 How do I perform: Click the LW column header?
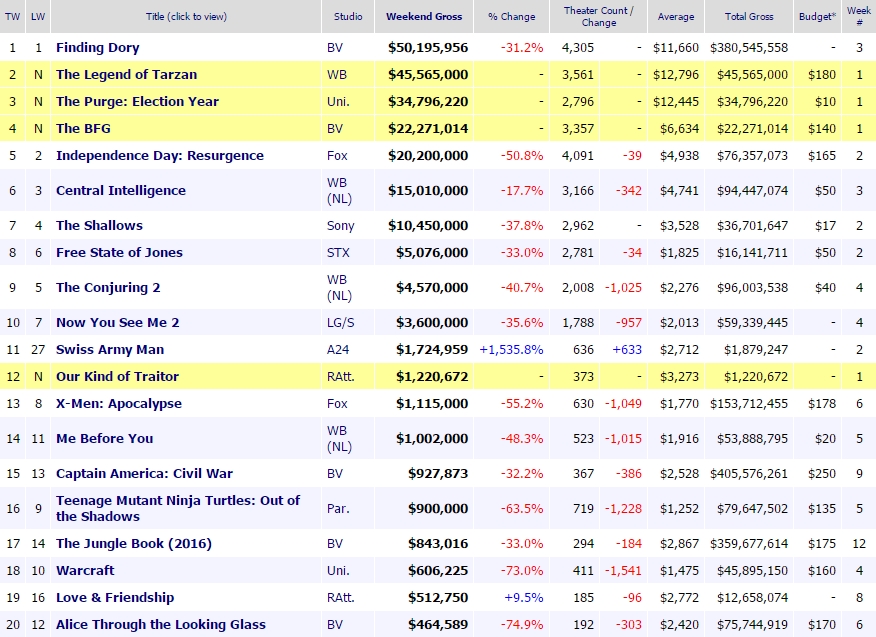pos(38,16)
